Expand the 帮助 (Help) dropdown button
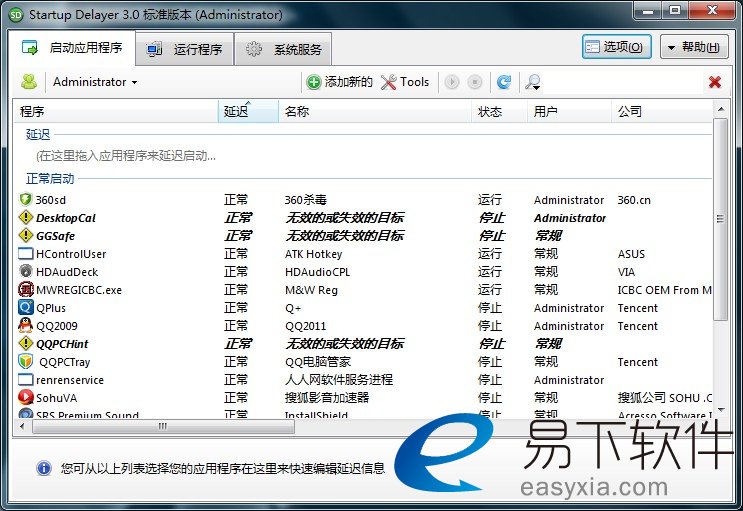 694,47
